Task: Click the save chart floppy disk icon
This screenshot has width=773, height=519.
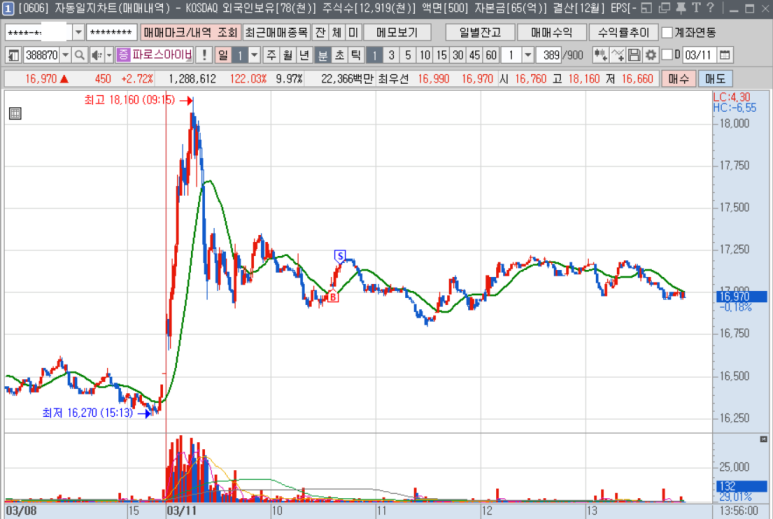Action: 634,54
